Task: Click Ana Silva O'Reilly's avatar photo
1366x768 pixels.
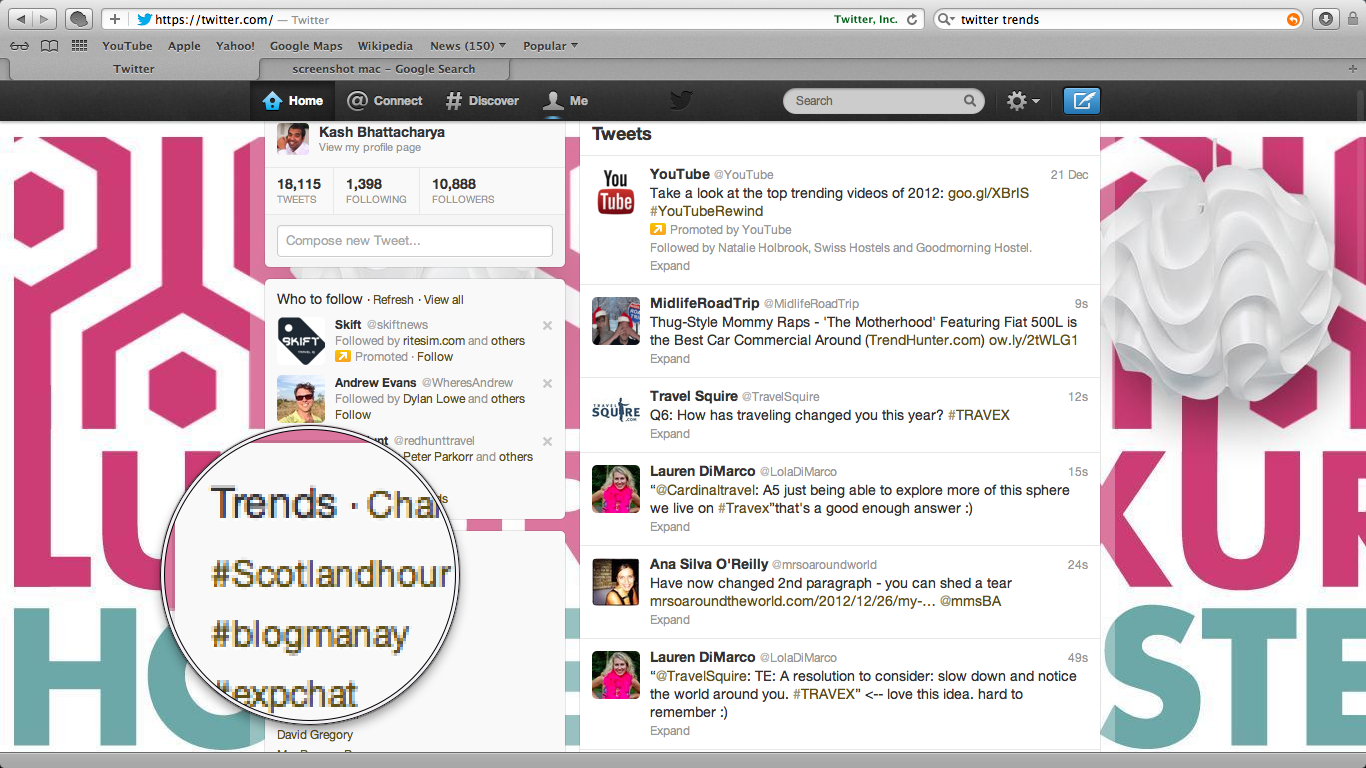Action: coord(616,582)
